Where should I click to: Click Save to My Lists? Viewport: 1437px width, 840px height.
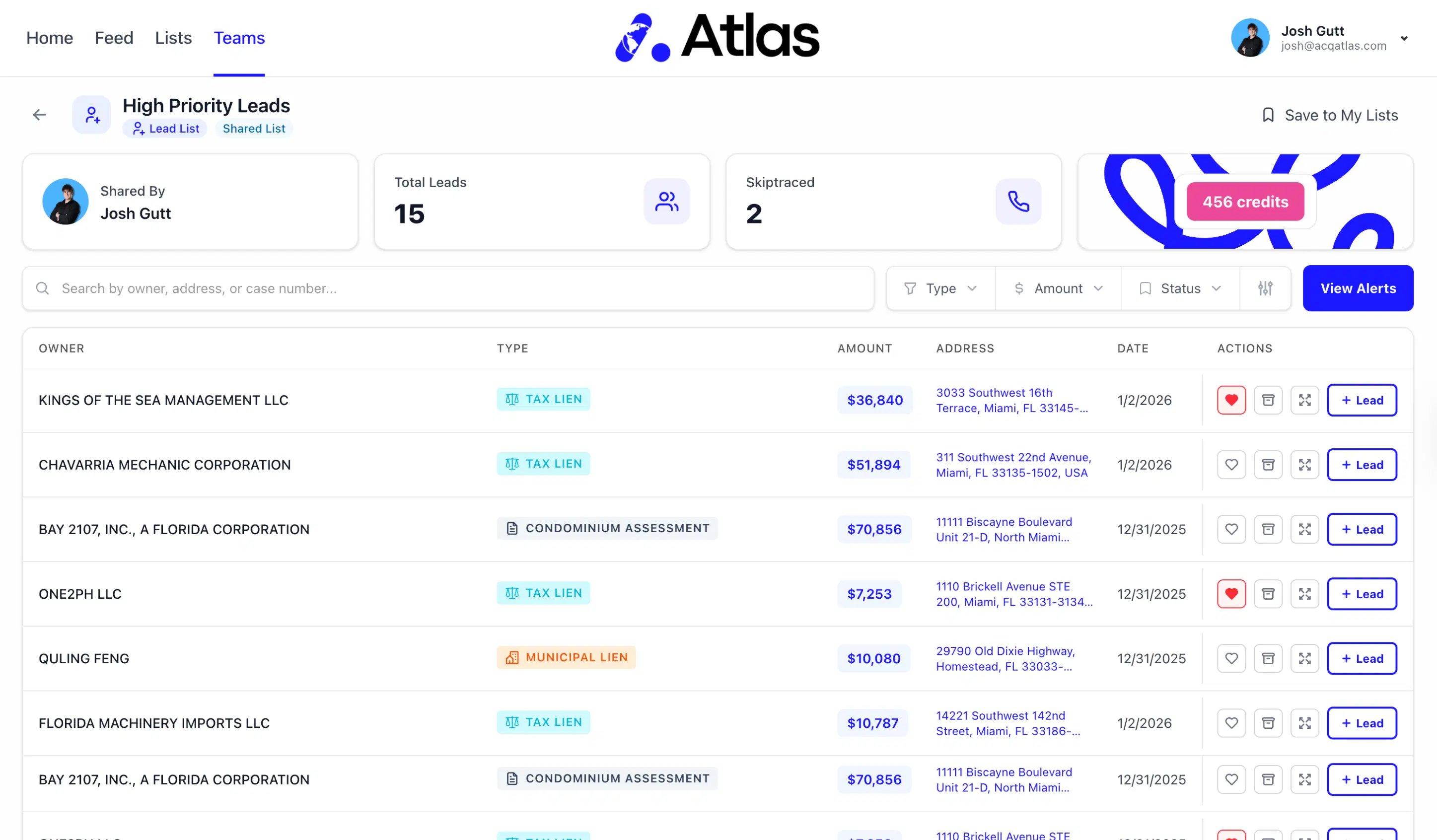(1329, 115)
